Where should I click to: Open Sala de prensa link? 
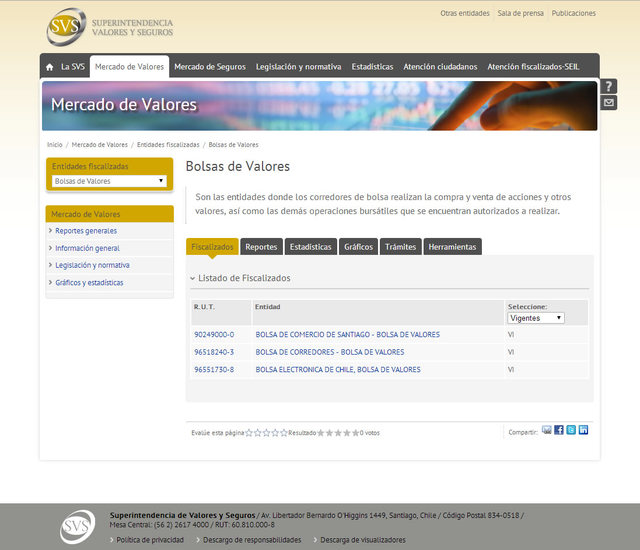(520, 13)
